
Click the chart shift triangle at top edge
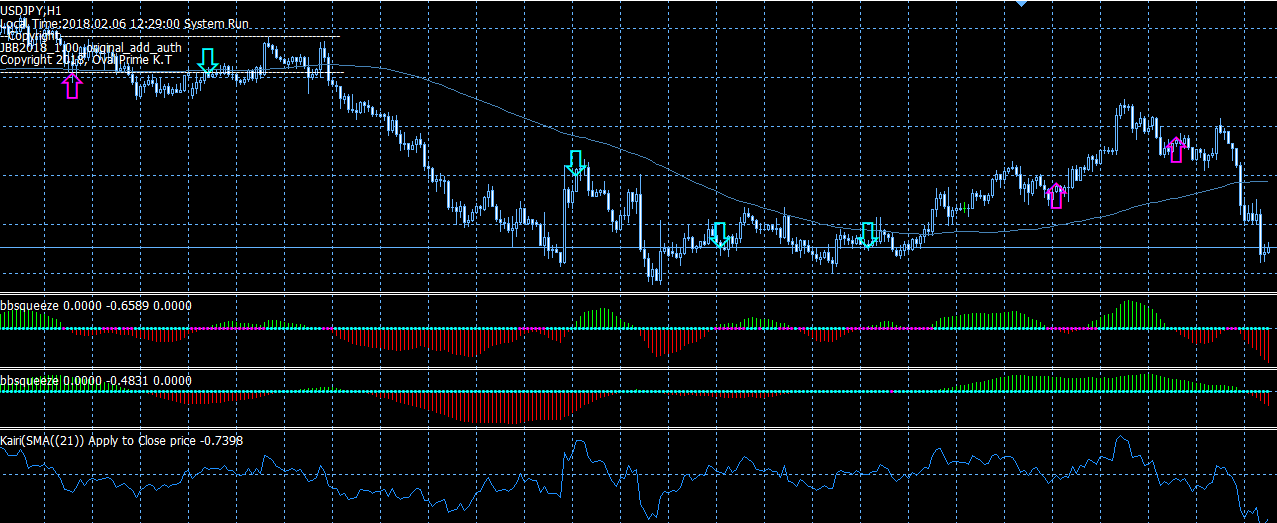(x=1020, y=4)
